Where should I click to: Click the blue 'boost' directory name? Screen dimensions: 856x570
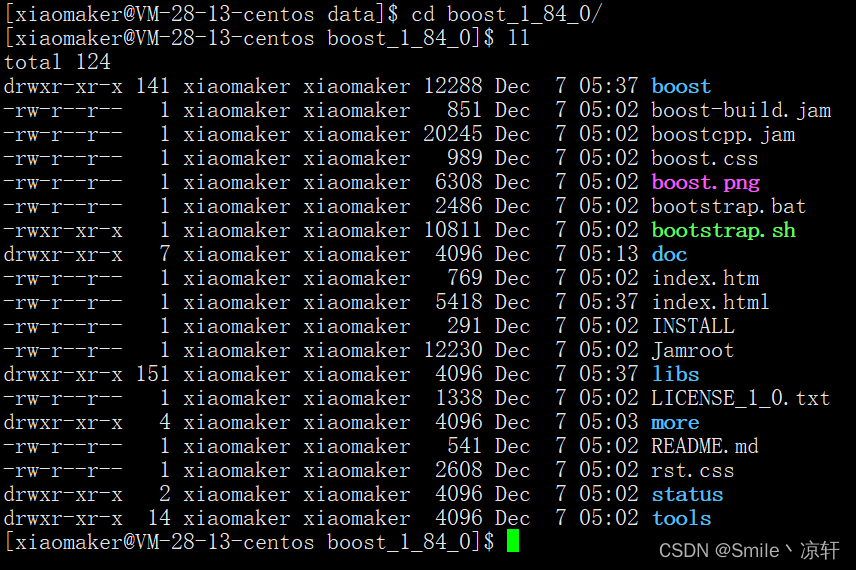(681, 86)
